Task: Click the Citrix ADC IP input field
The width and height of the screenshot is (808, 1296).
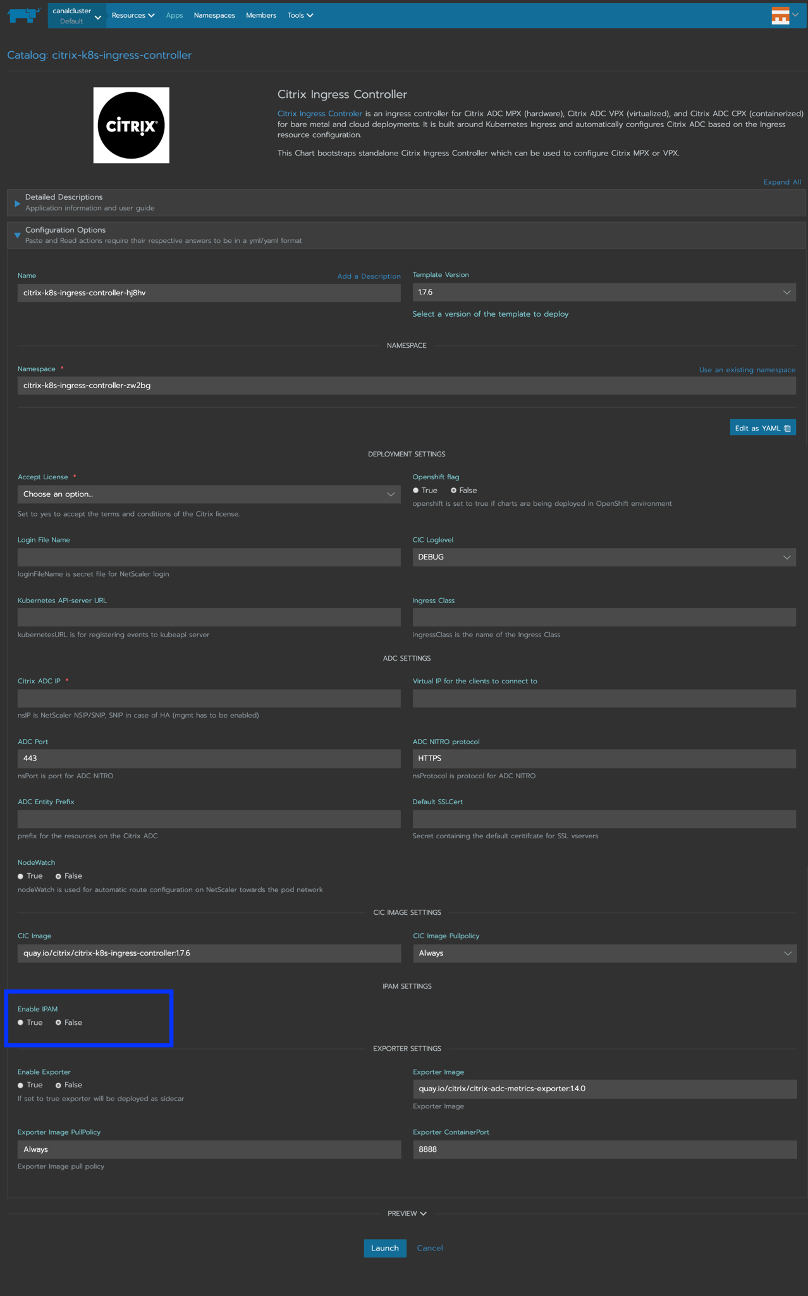Action: click(x=208, y=698)
